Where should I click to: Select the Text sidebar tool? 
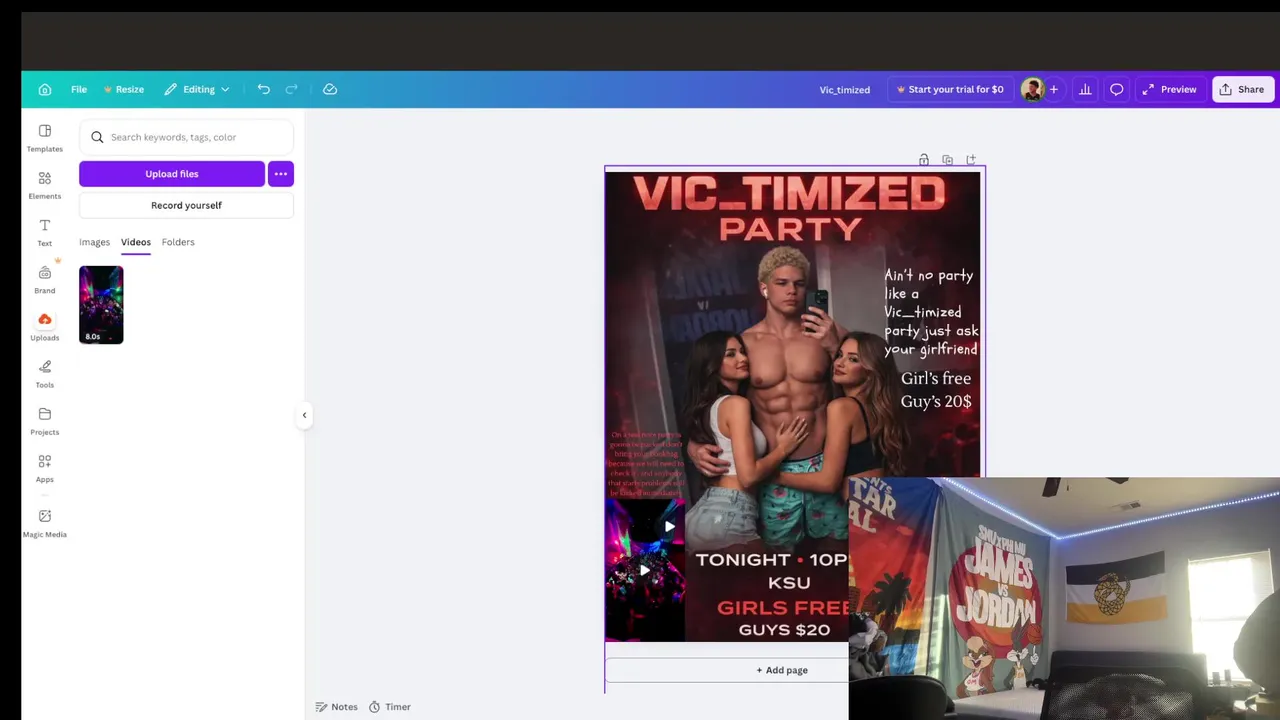click(44, 232)
